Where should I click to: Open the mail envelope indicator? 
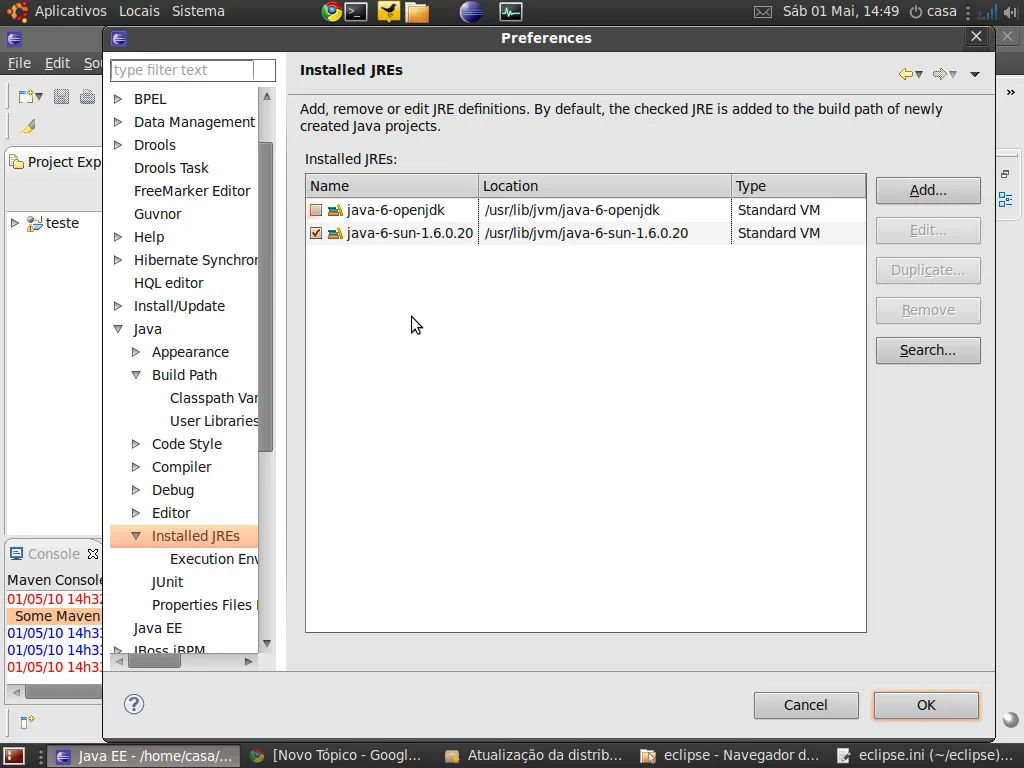pyautogui.click(x=763, y=12)
